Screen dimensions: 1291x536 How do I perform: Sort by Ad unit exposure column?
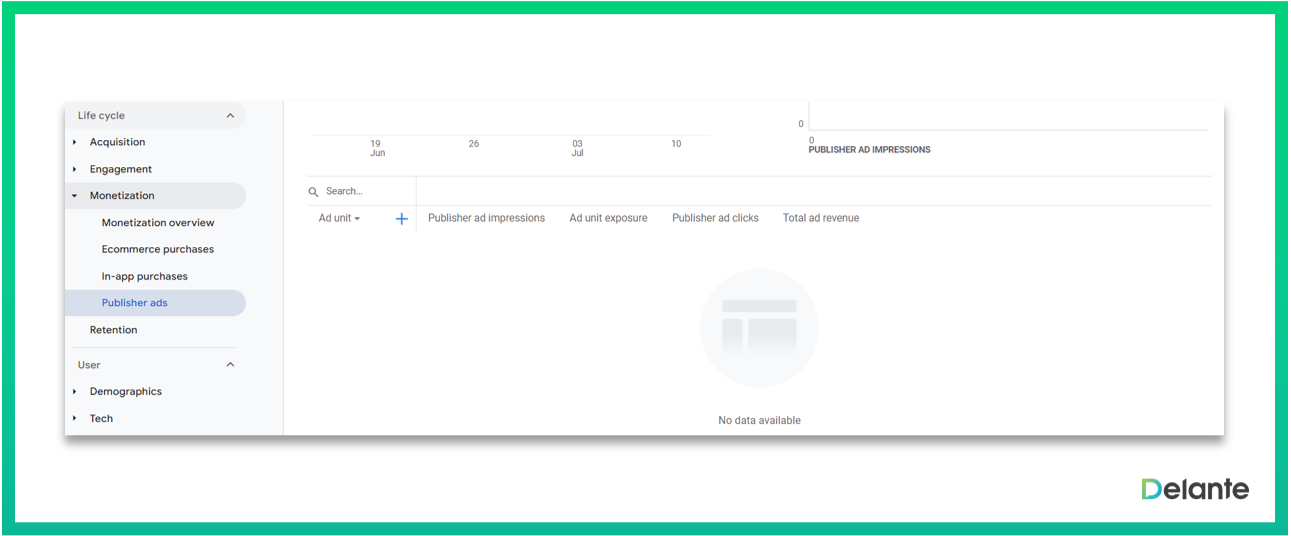click(608, 218)
